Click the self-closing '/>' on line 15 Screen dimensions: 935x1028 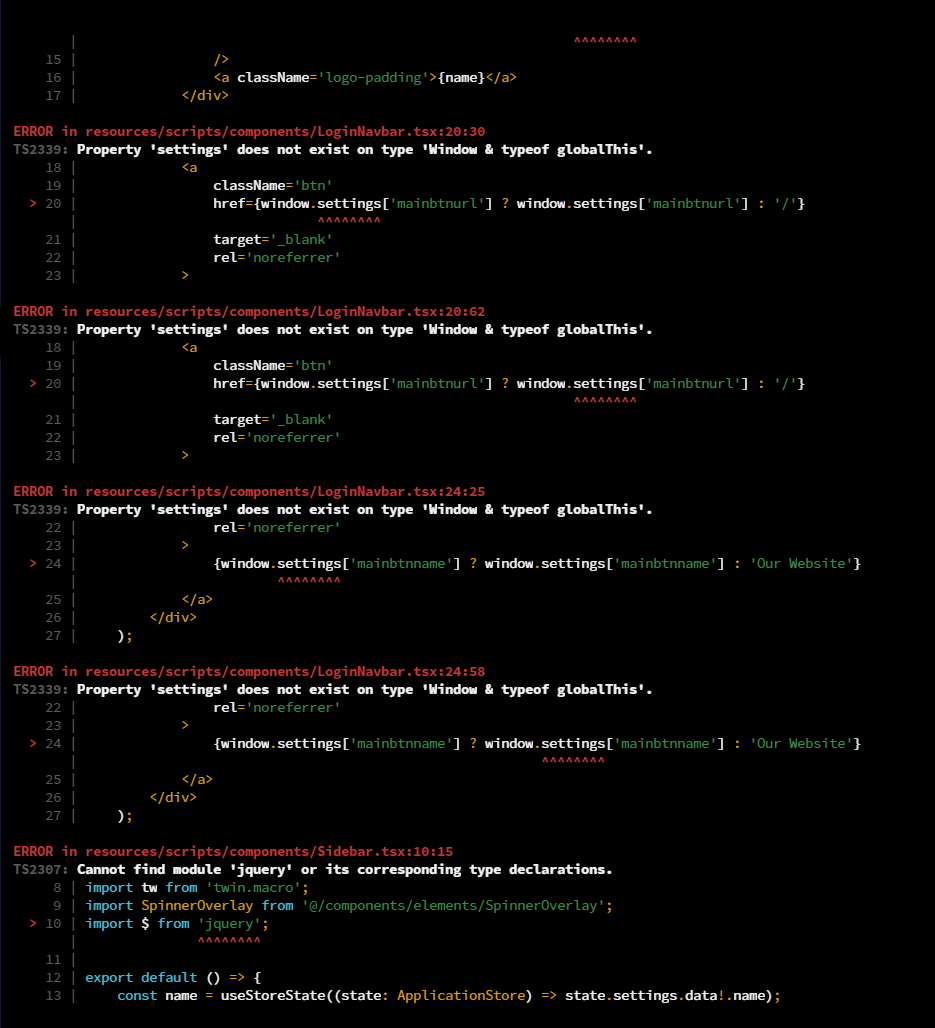[221, 60]
